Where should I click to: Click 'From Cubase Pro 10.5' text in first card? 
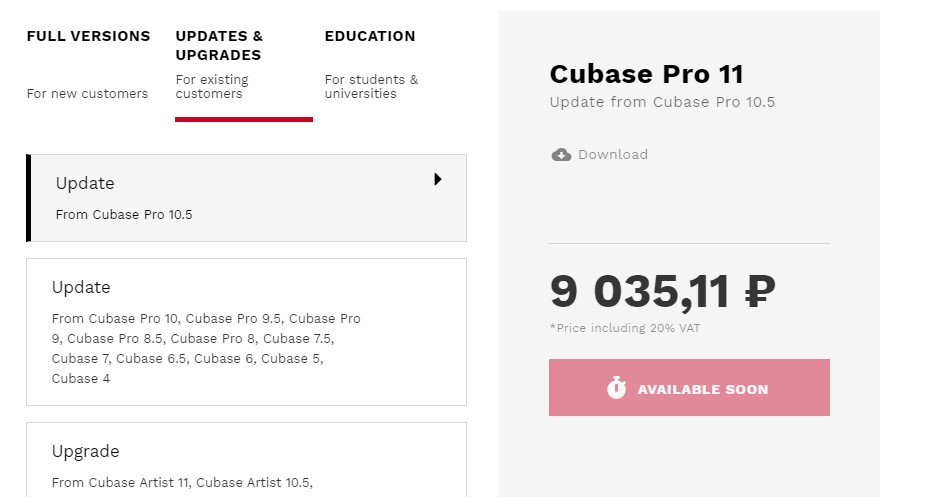124,215
